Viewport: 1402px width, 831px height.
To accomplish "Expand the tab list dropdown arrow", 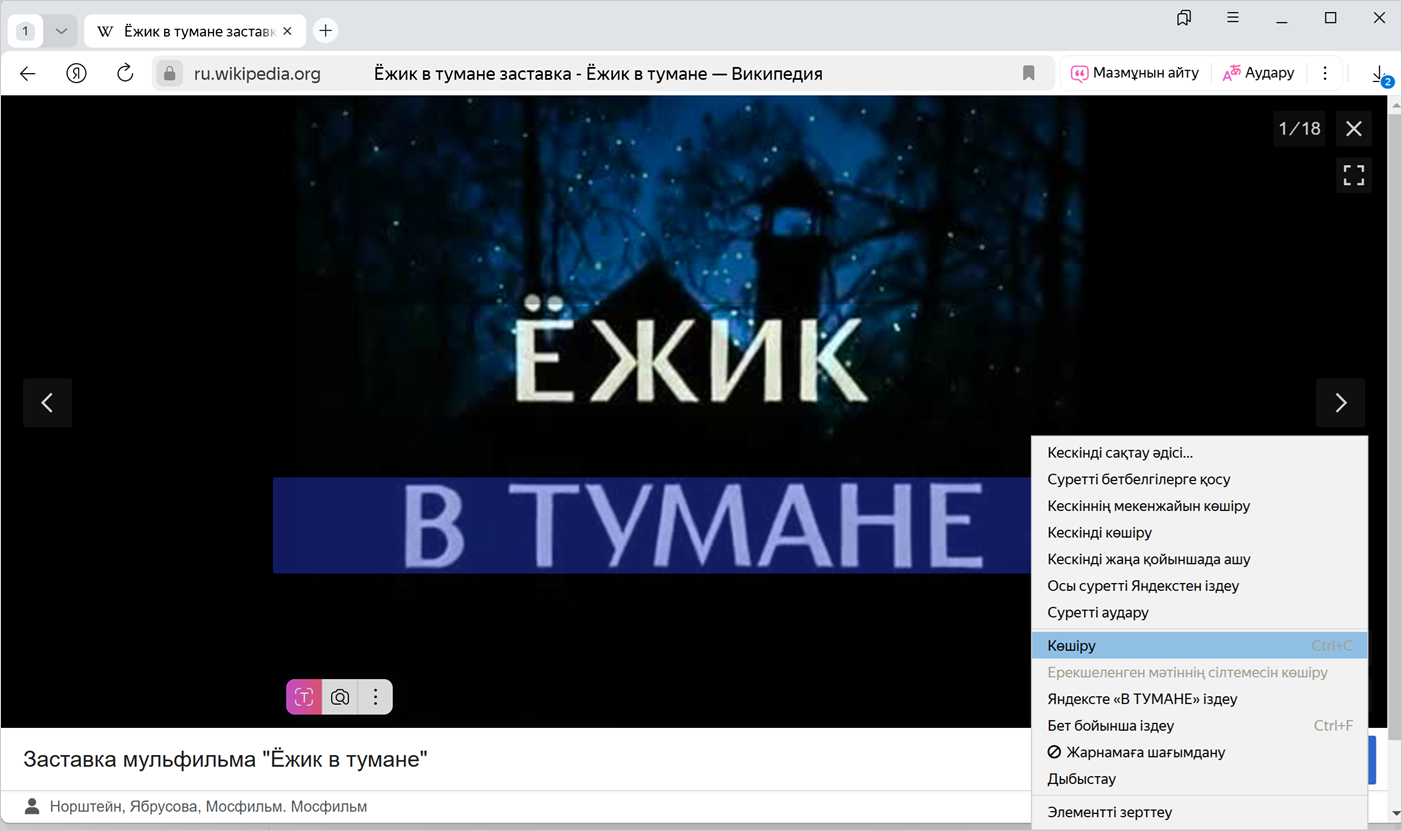I will click(61, 31).
